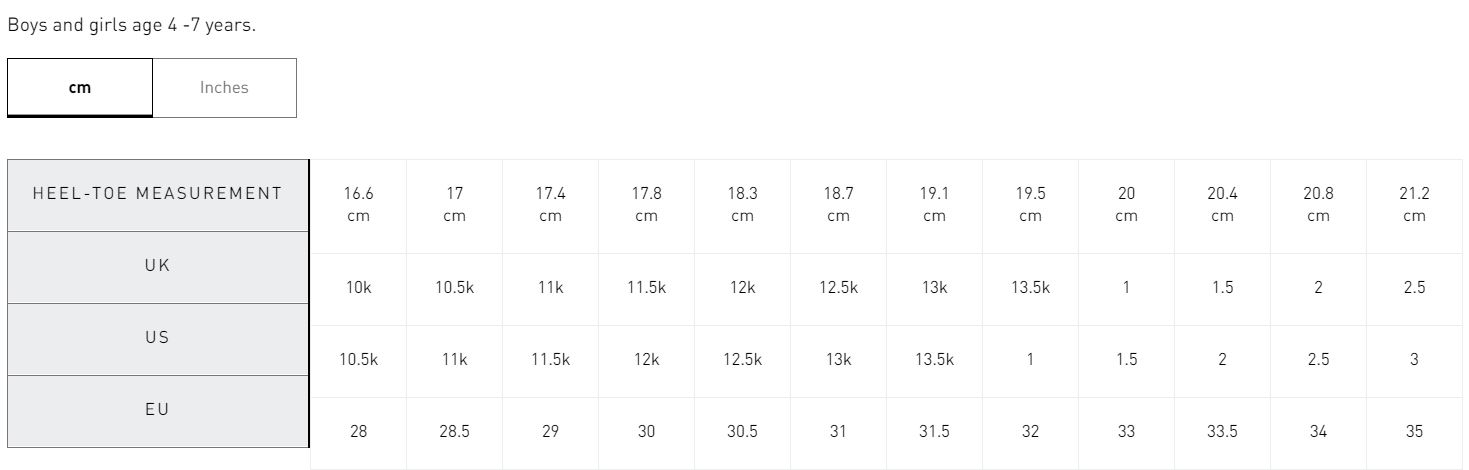1469x470 pixels.
Task: Select UK size 10k cell
Action: point(358,288)
